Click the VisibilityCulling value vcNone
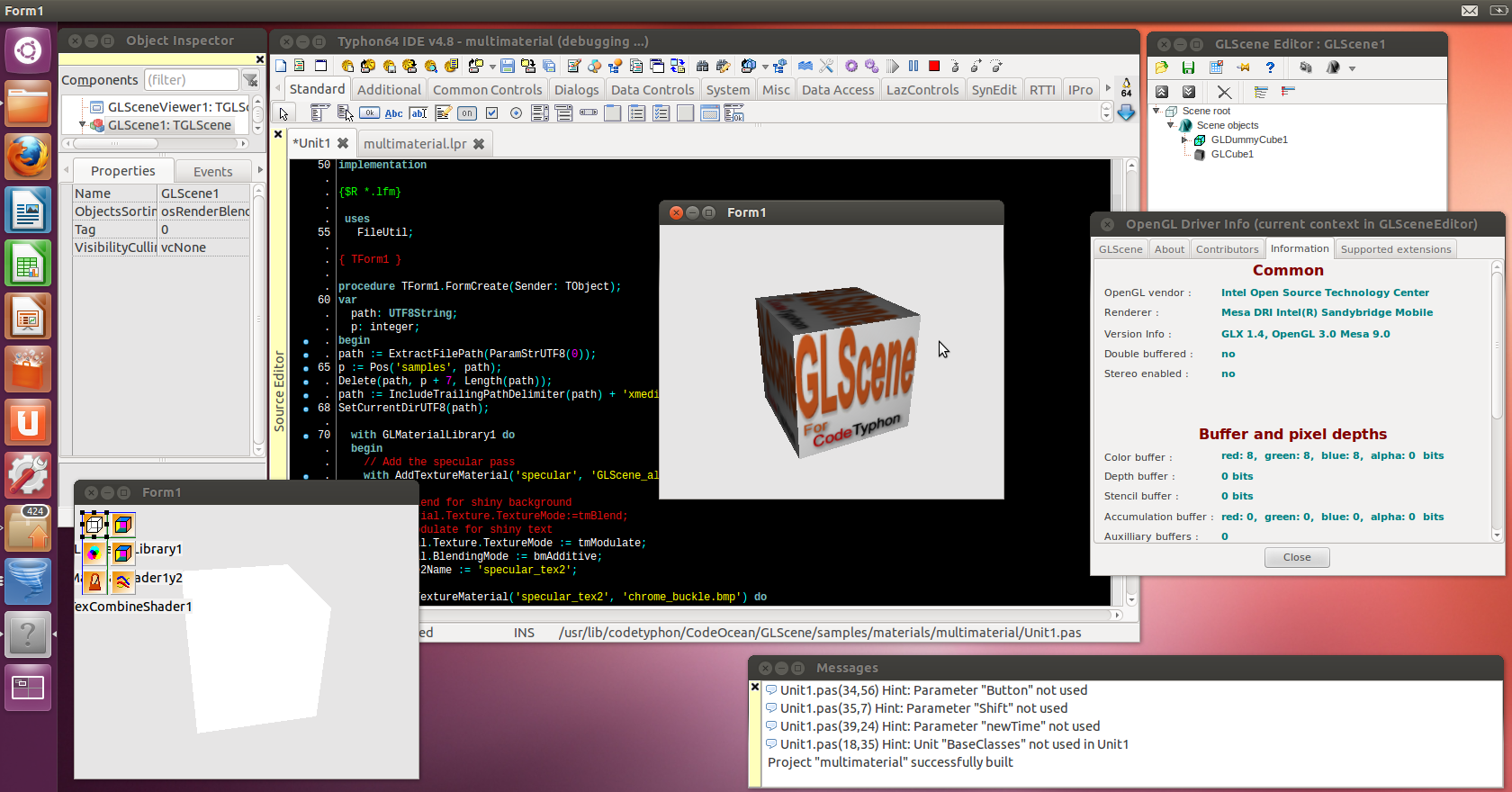 (x=203, y=247)
